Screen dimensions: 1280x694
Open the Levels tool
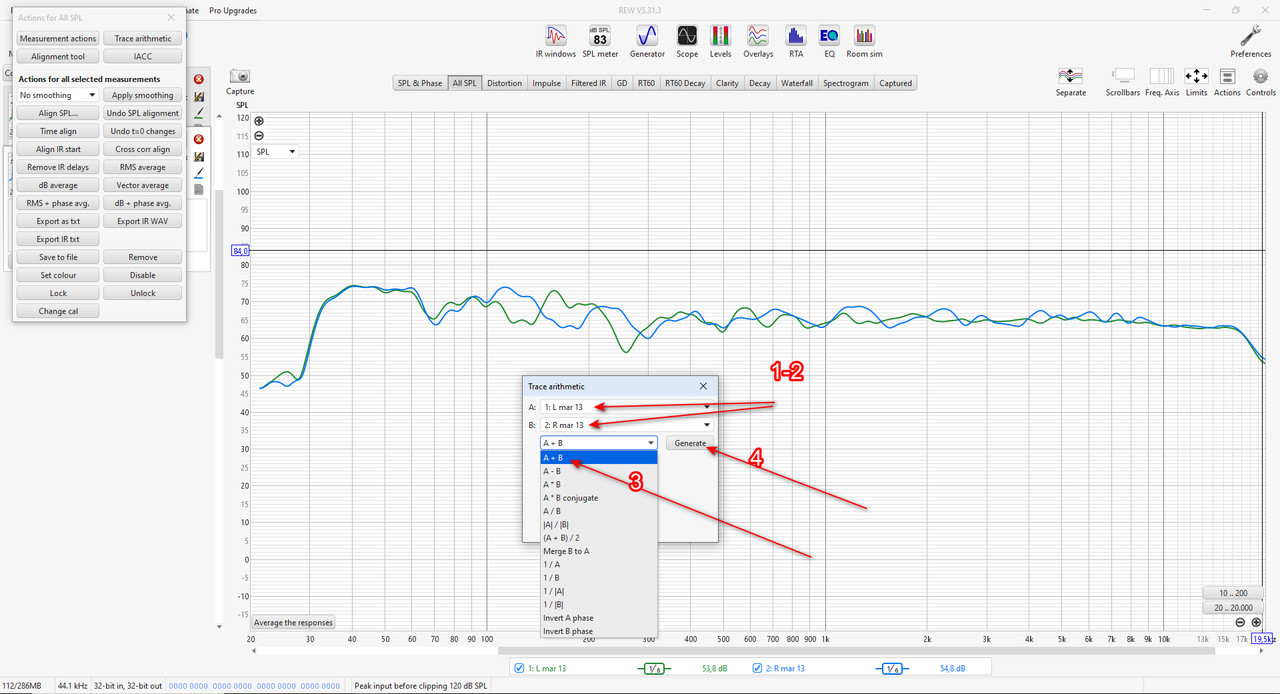(x=720, y=41)
